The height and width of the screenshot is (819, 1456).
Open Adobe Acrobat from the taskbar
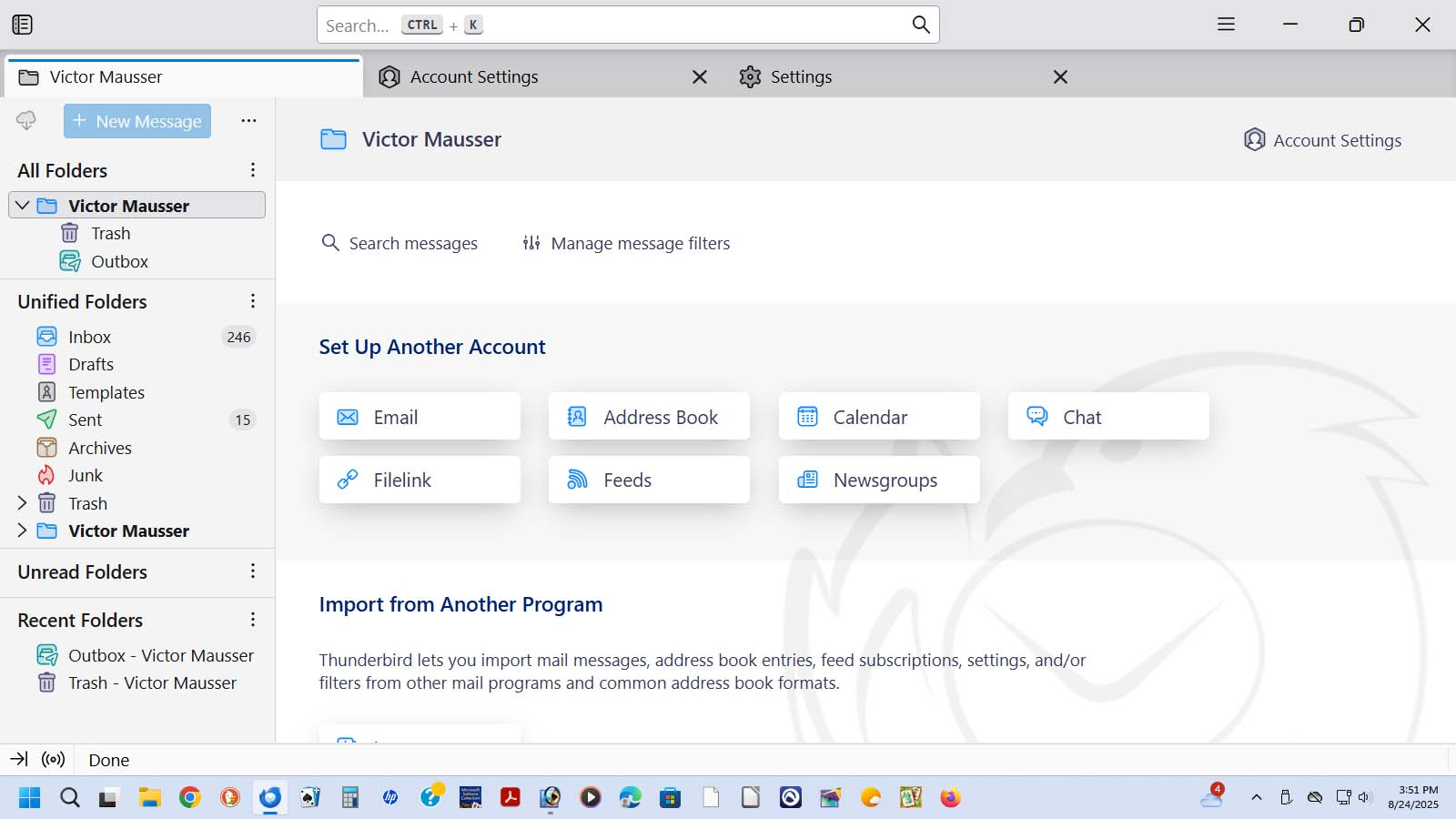(511, 798)
